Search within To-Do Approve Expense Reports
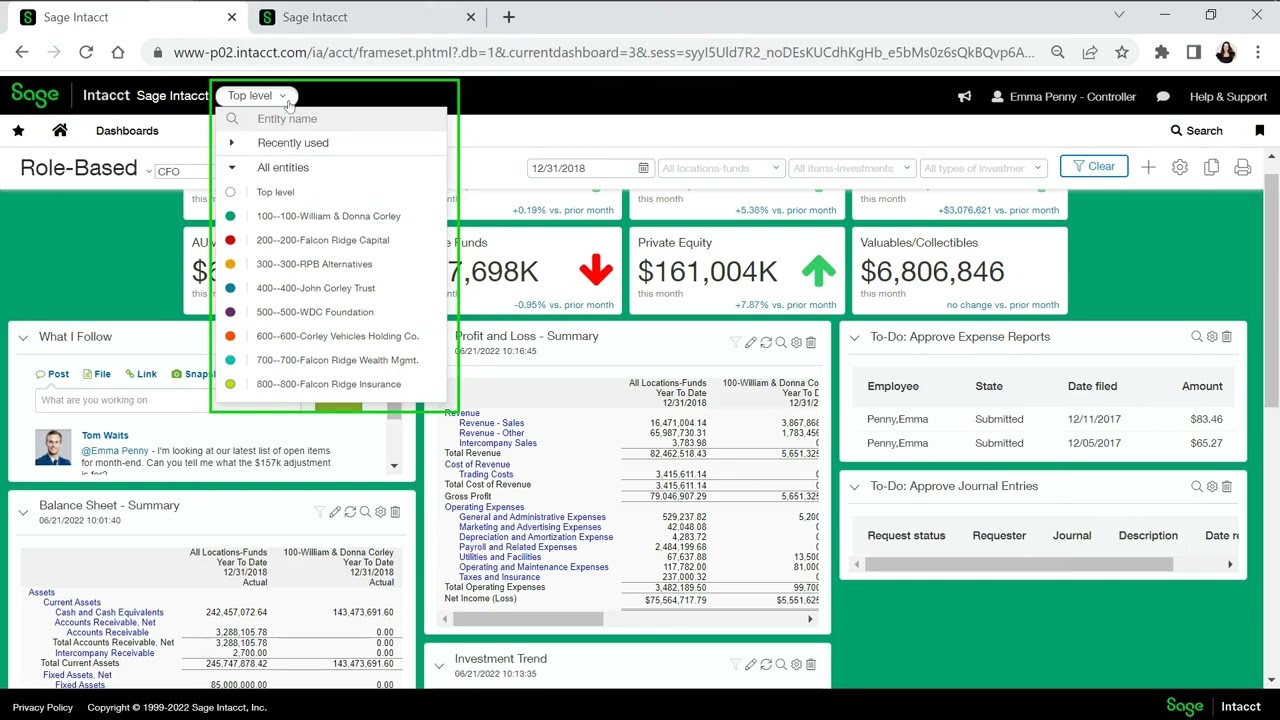Image resolution: width=1280 pixels, height=720 pixels. (x=1197, y=337)
